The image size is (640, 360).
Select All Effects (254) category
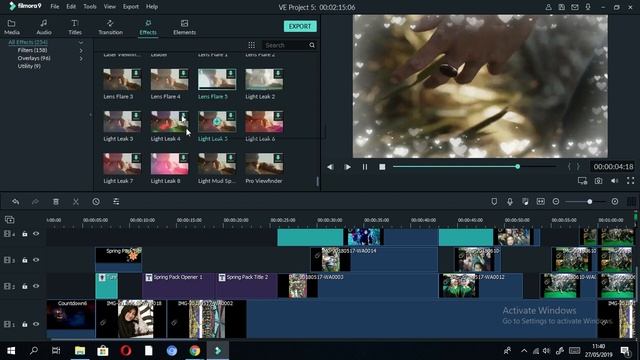28,42
